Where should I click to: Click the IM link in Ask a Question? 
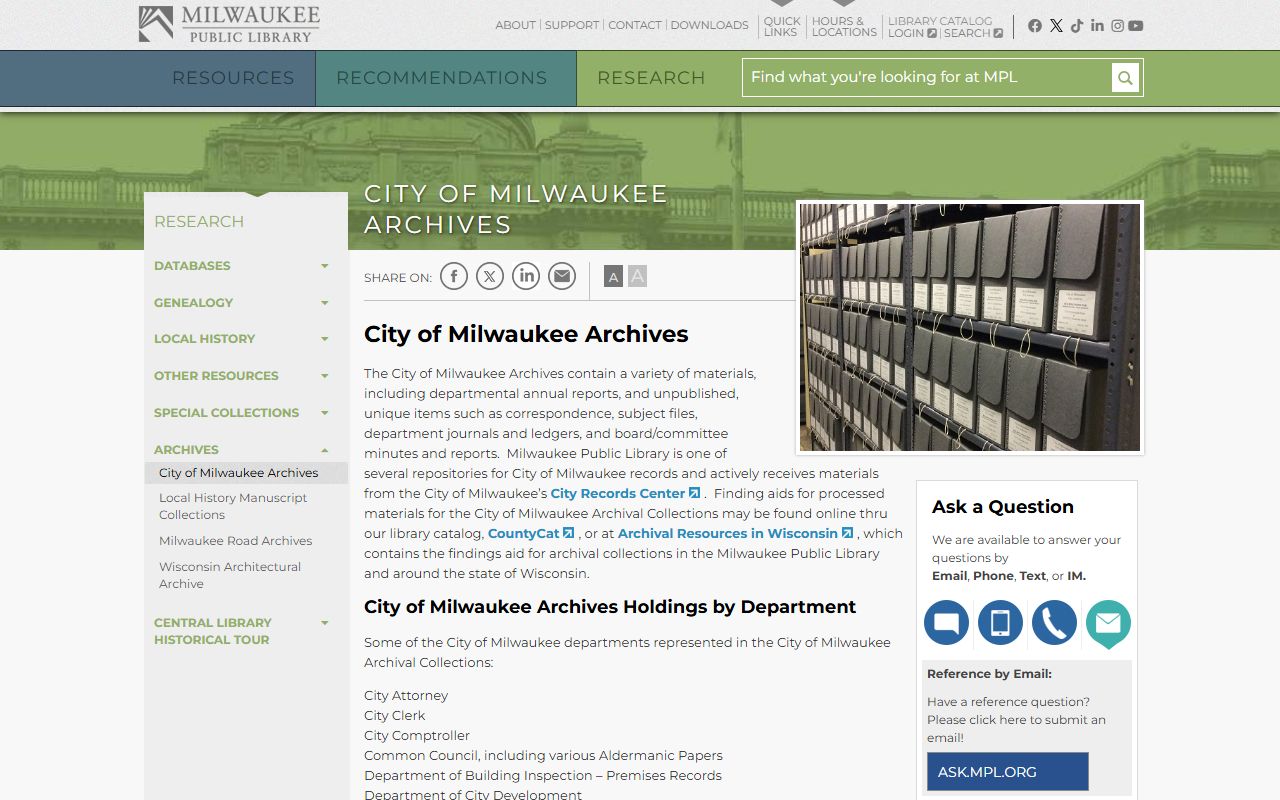tap(1076, 576)
